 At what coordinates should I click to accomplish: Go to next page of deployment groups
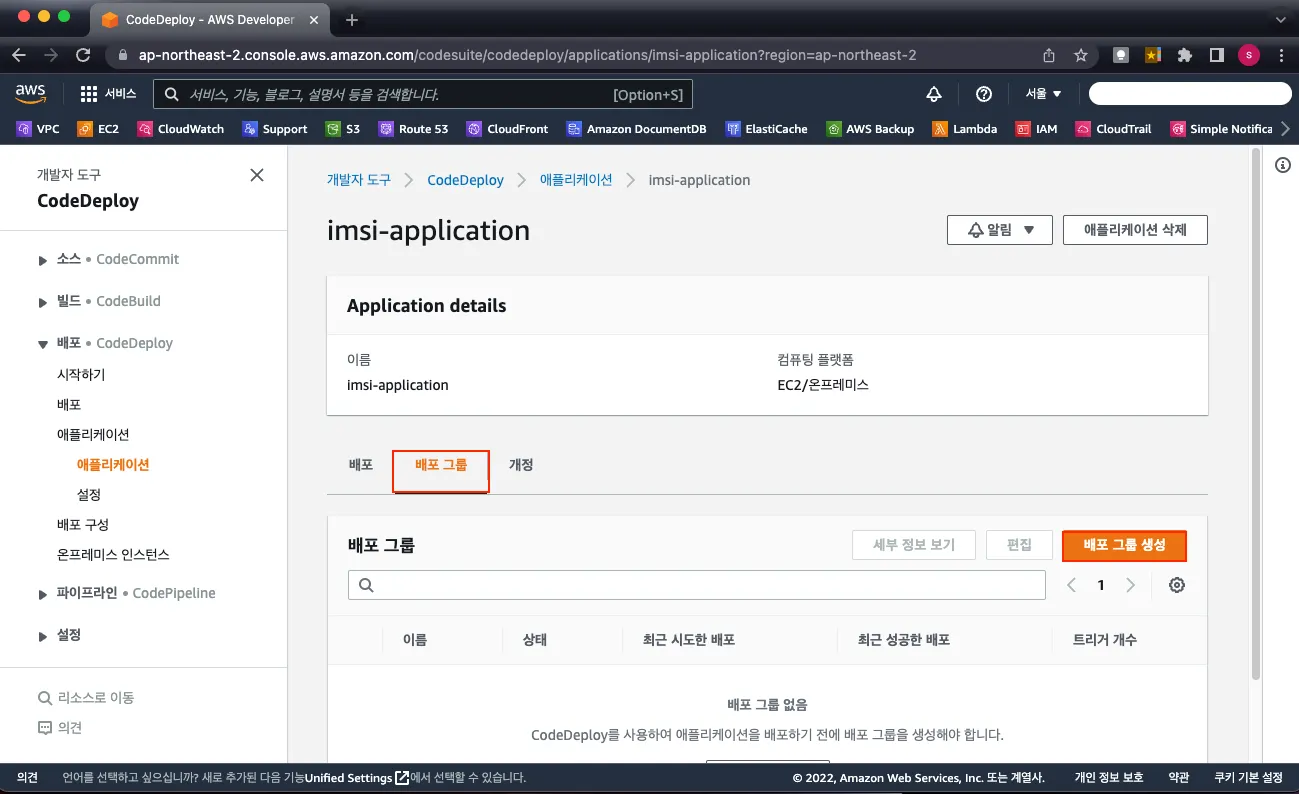[x=1131, y=585]
